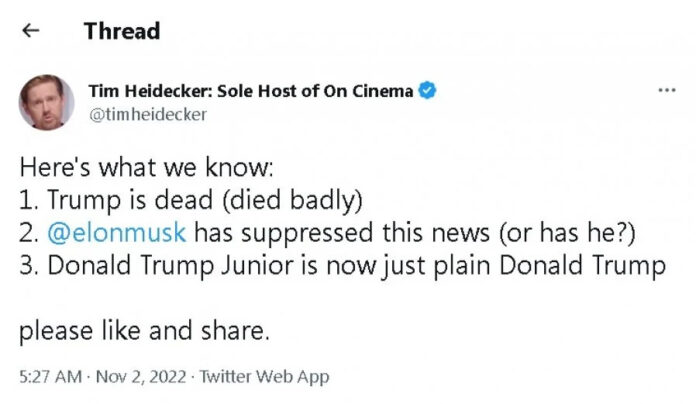Click the blue verified checkmark badge

[427, 92]
